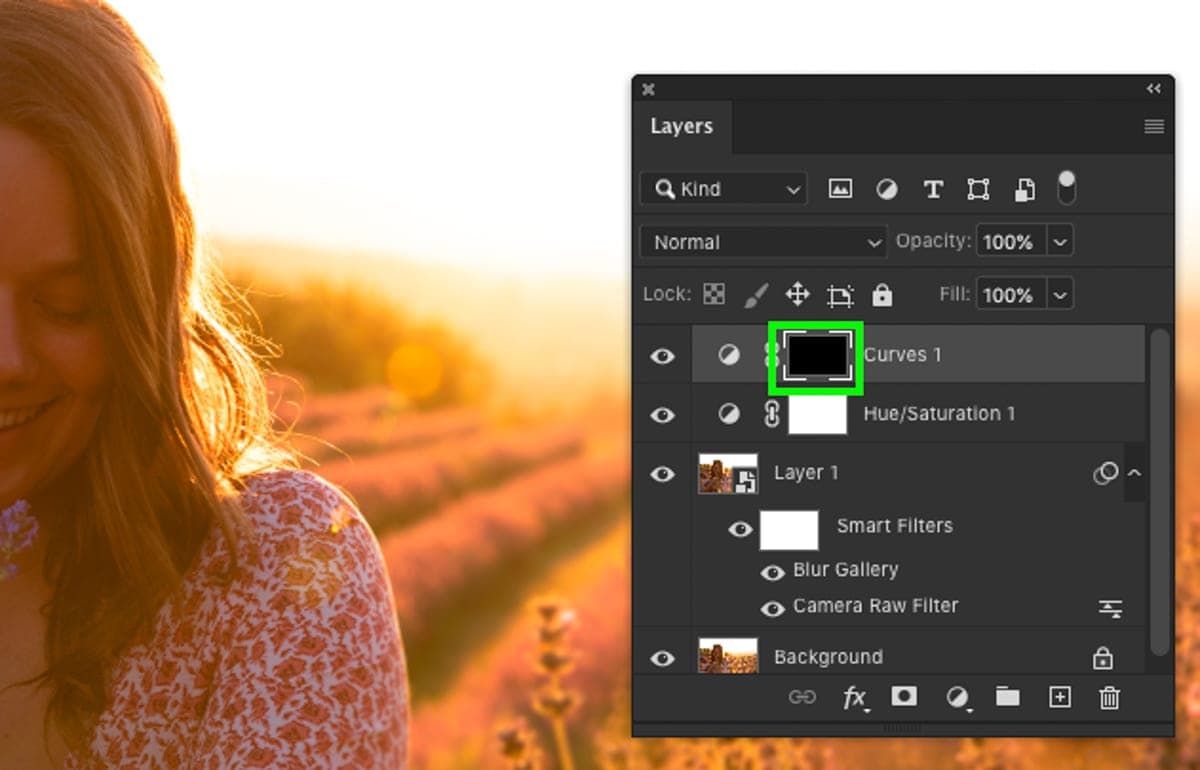1200x770 pixels.
Task: Filter layers by type layers
Action: (x=933, y=189)
